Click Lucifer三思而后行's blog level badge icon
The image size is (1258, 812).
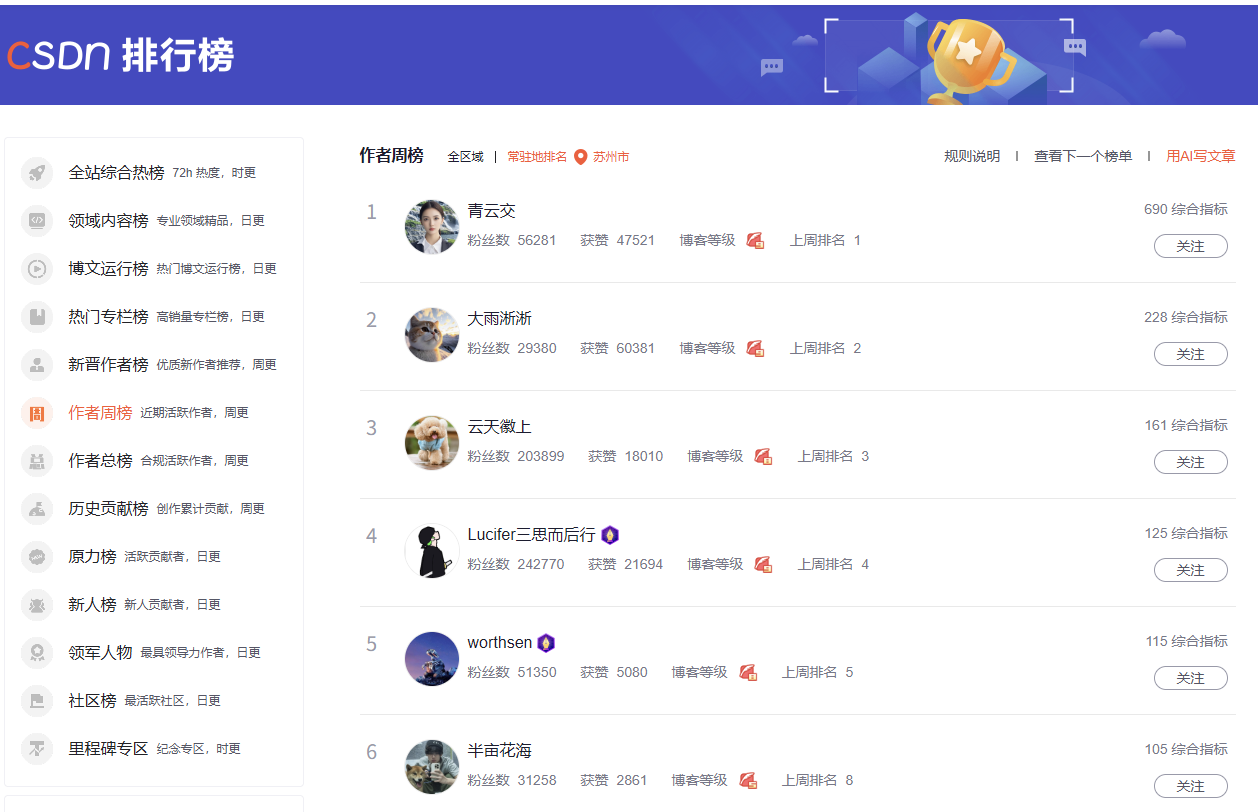pyautogui.click(x=763, y=564)
